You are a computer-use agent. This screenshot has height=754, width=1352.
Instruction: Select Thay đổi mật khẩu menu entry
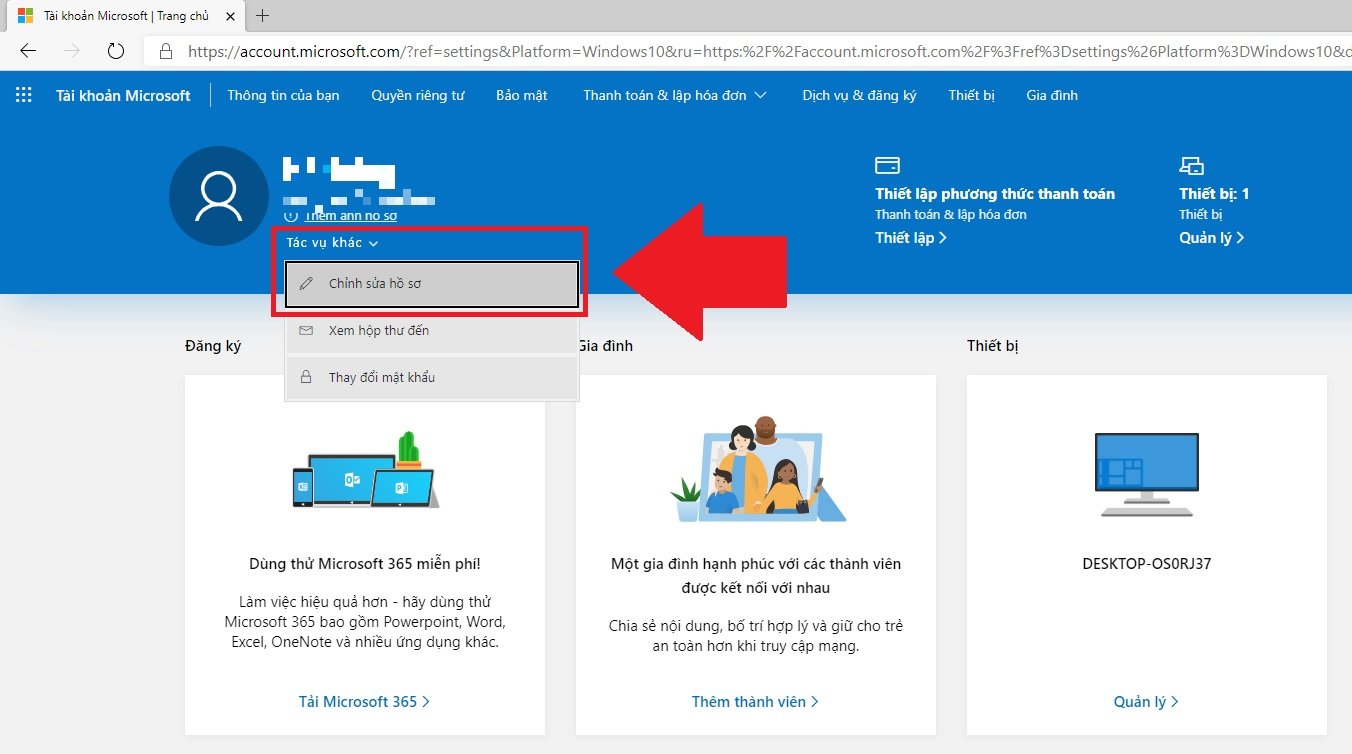pyautogui.click(x=432, y=377)
